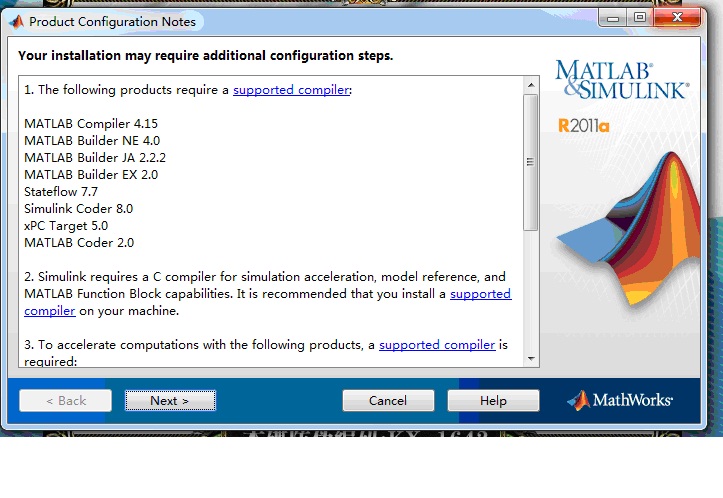Select the text MATLAB Compiler 4.15
Viewport: 723px width, 498px height.
click(x=91, y=124)
